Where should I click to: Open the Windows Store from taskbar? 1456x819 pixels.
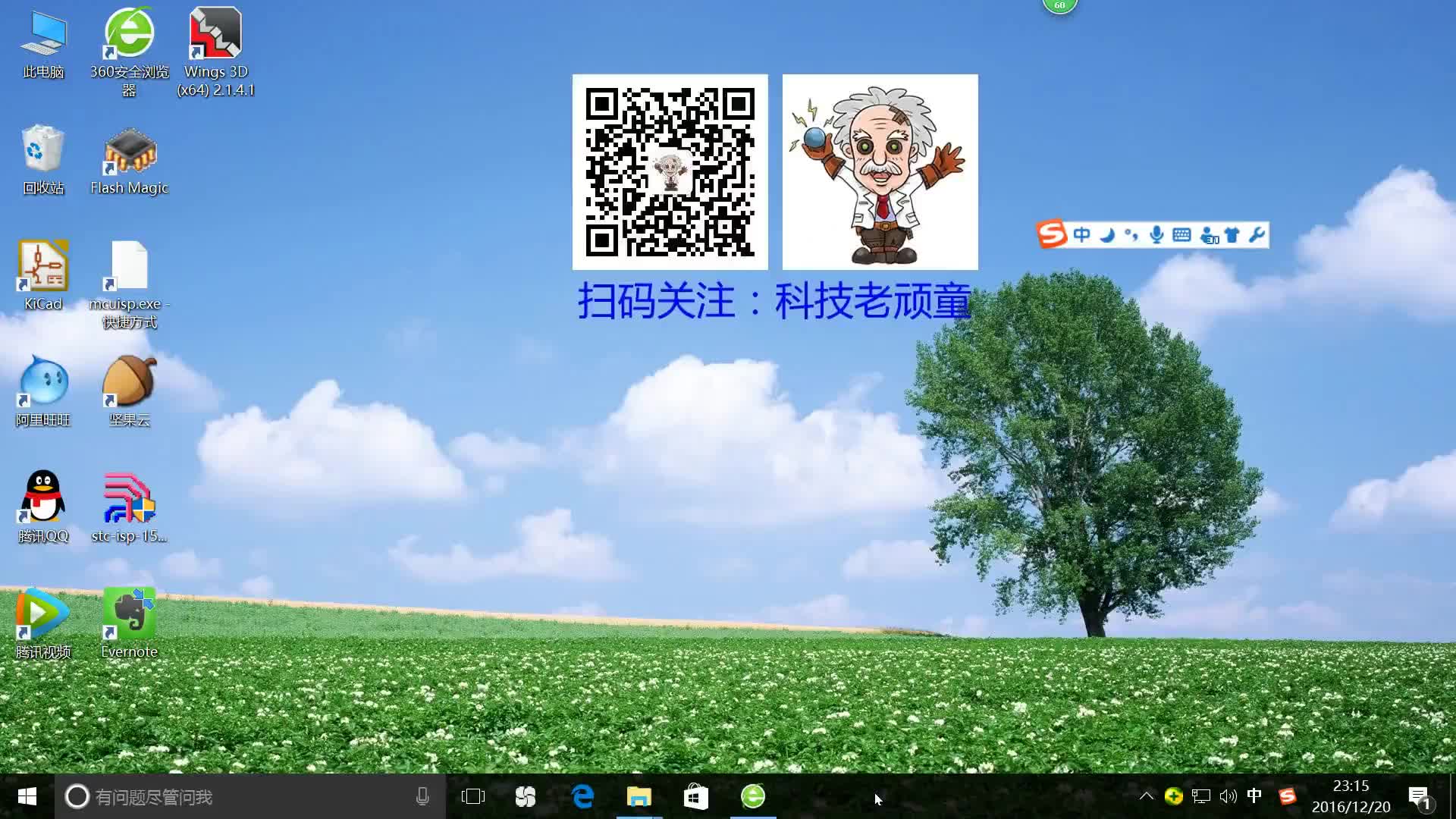pos(696,796)
